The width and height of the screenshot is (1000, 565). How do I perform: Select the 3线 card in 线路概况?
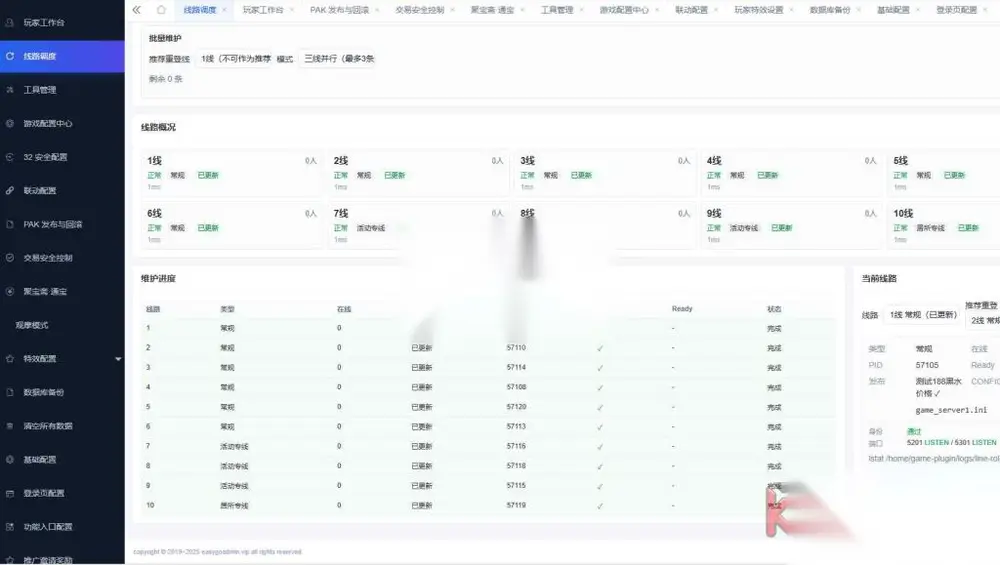pos(605,173)
